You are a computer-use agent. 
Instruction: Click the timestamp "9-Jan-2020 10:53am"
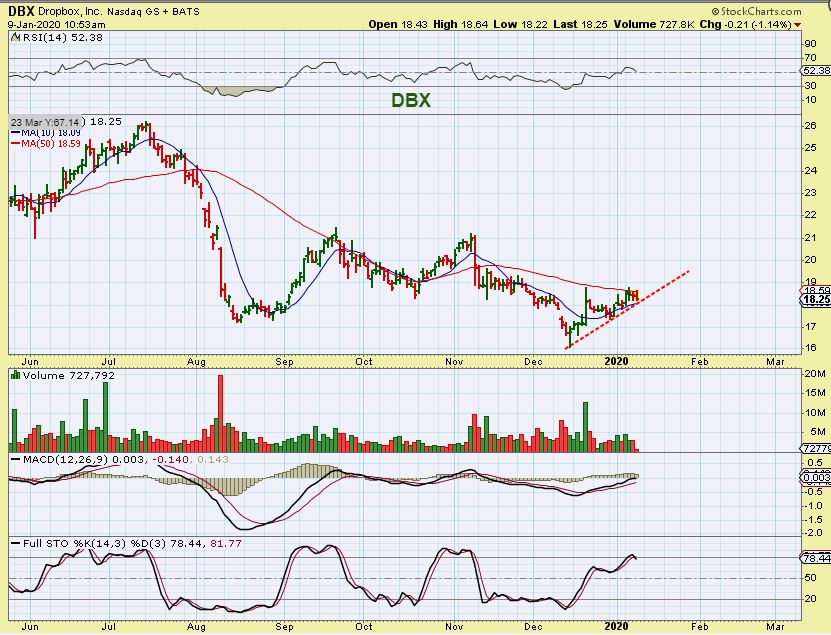56,24
